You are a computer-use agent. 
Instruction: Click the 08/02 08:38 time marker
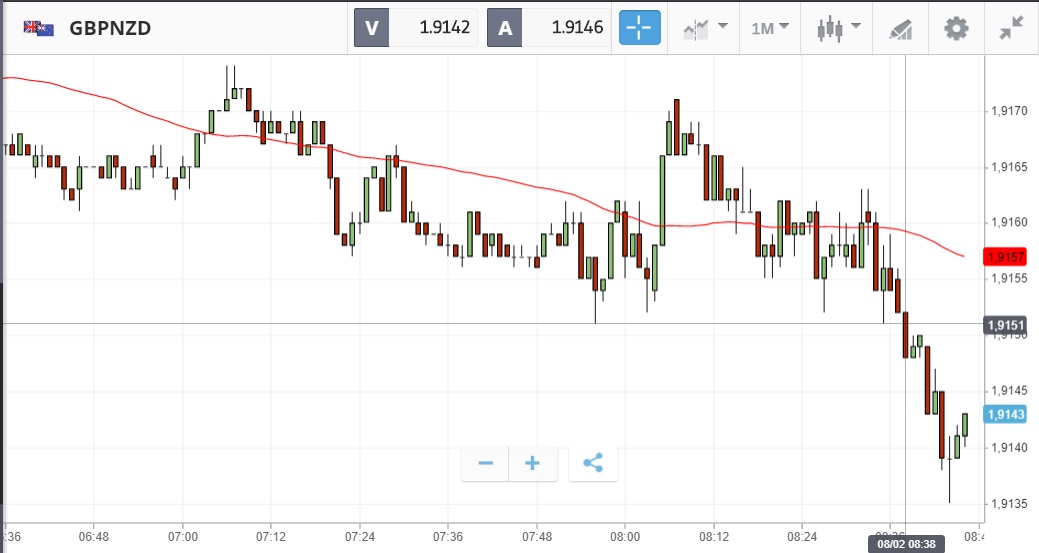click(x=907, y=545)
